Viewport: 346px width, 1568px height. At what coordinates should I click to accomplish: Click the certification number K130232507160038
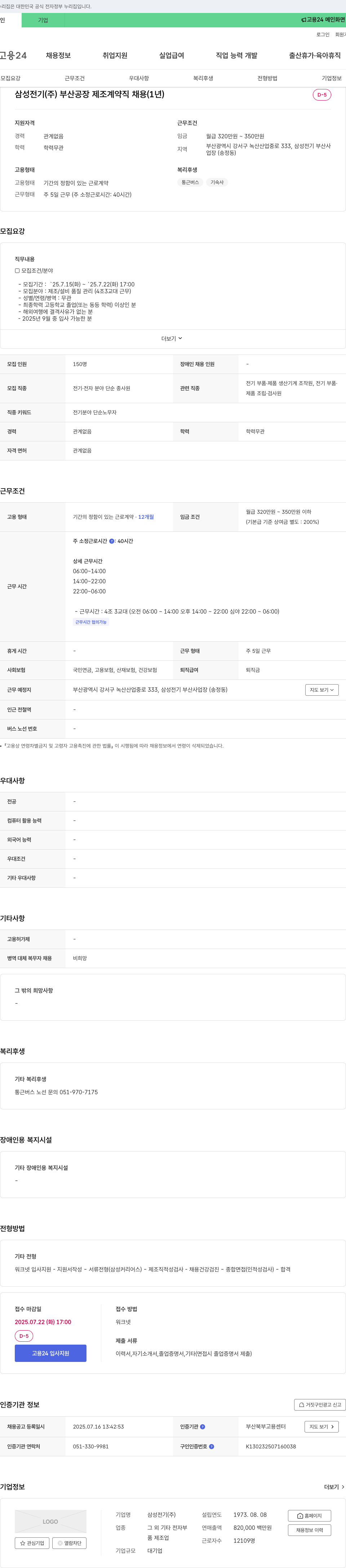pos(271,1446)
